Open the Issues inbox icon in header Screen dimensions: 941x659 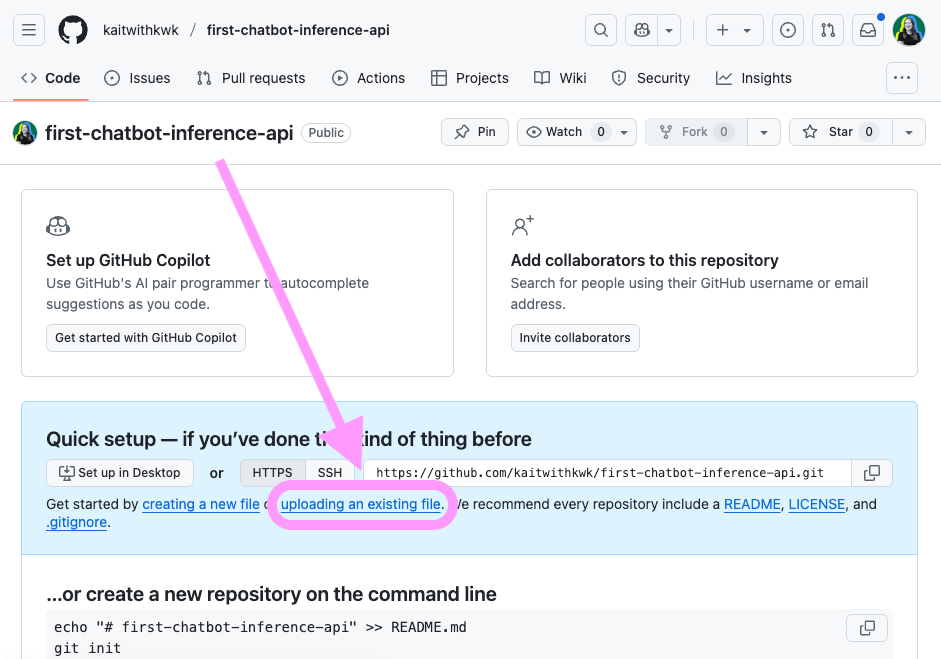point(788,30)
